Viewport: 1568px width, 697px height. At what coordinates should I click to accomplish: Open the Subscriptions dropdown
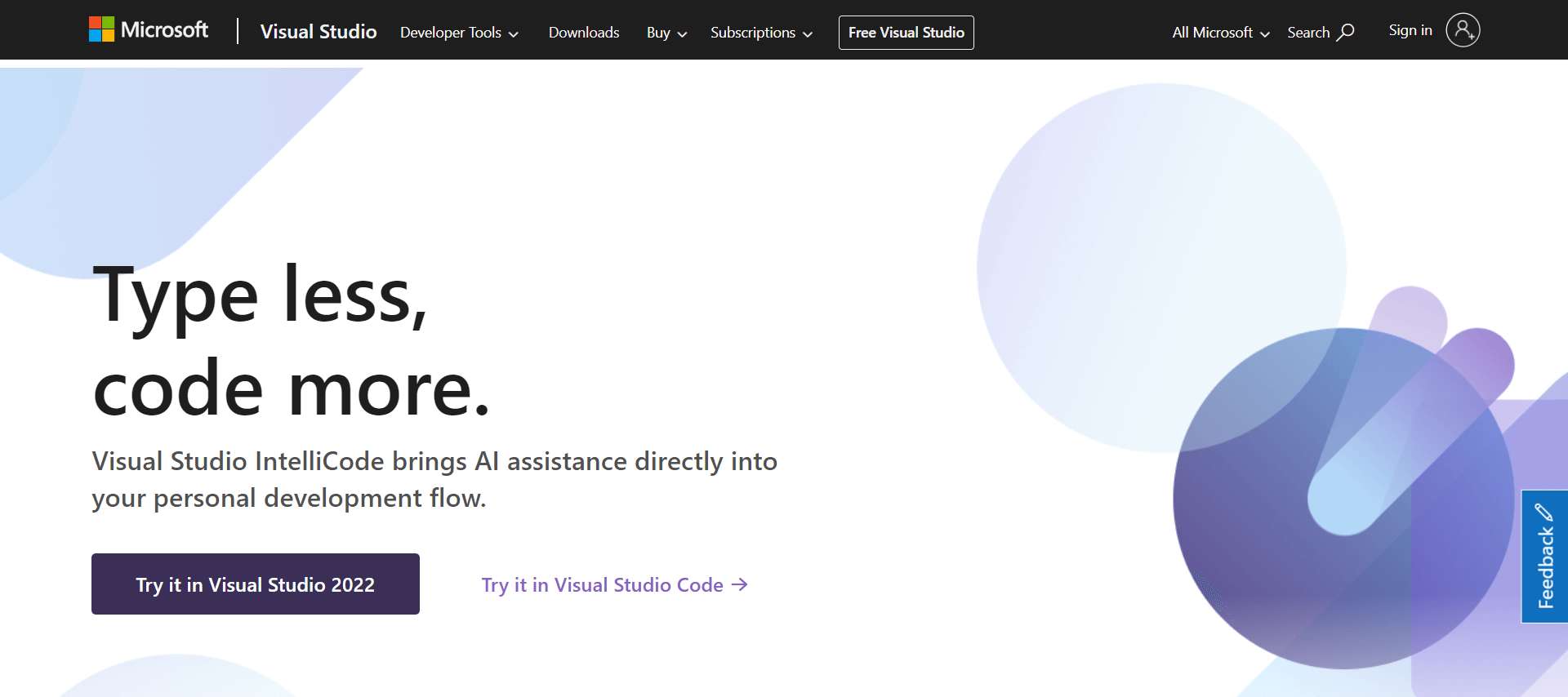pyautogui.click(x=761, y=33)
